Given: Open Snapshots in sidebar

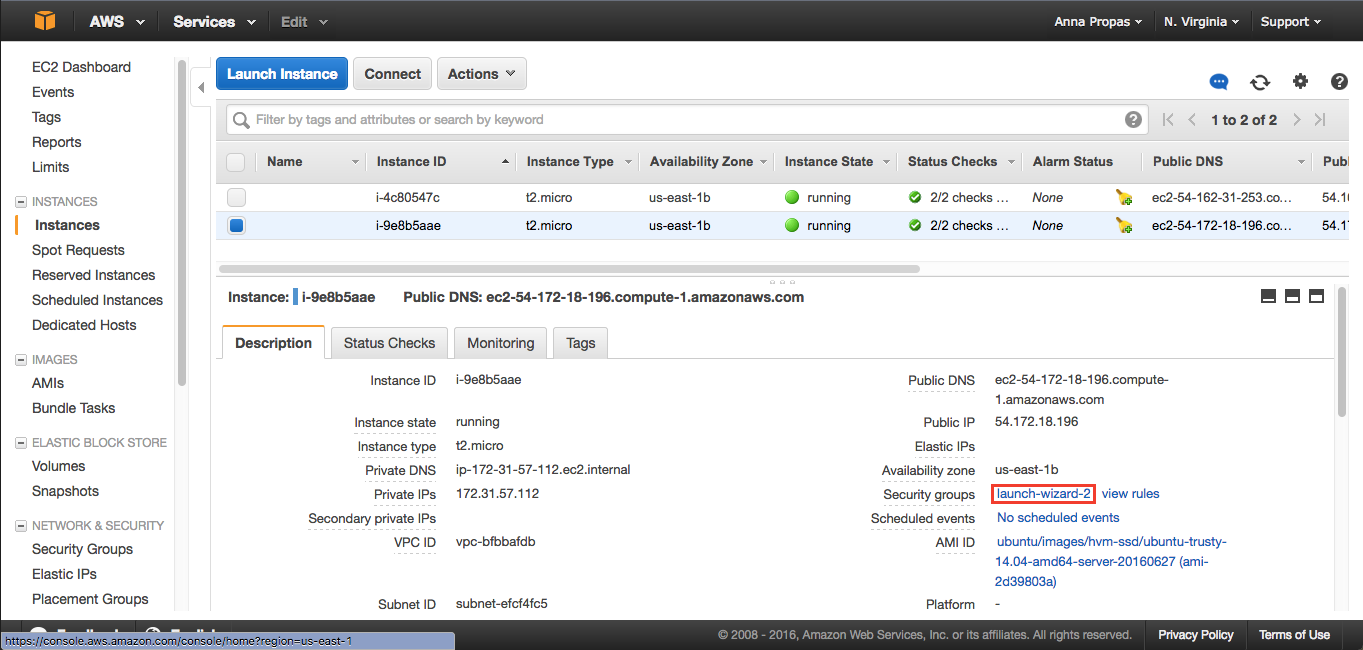Looking at the screenshot, I should coord(65,491).
